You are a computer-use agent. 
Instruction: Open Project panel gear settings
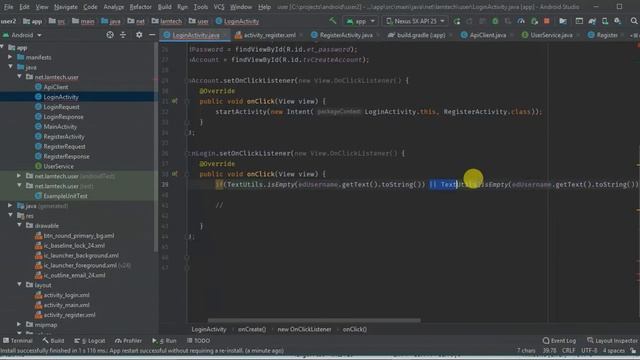tap(139, 35)
